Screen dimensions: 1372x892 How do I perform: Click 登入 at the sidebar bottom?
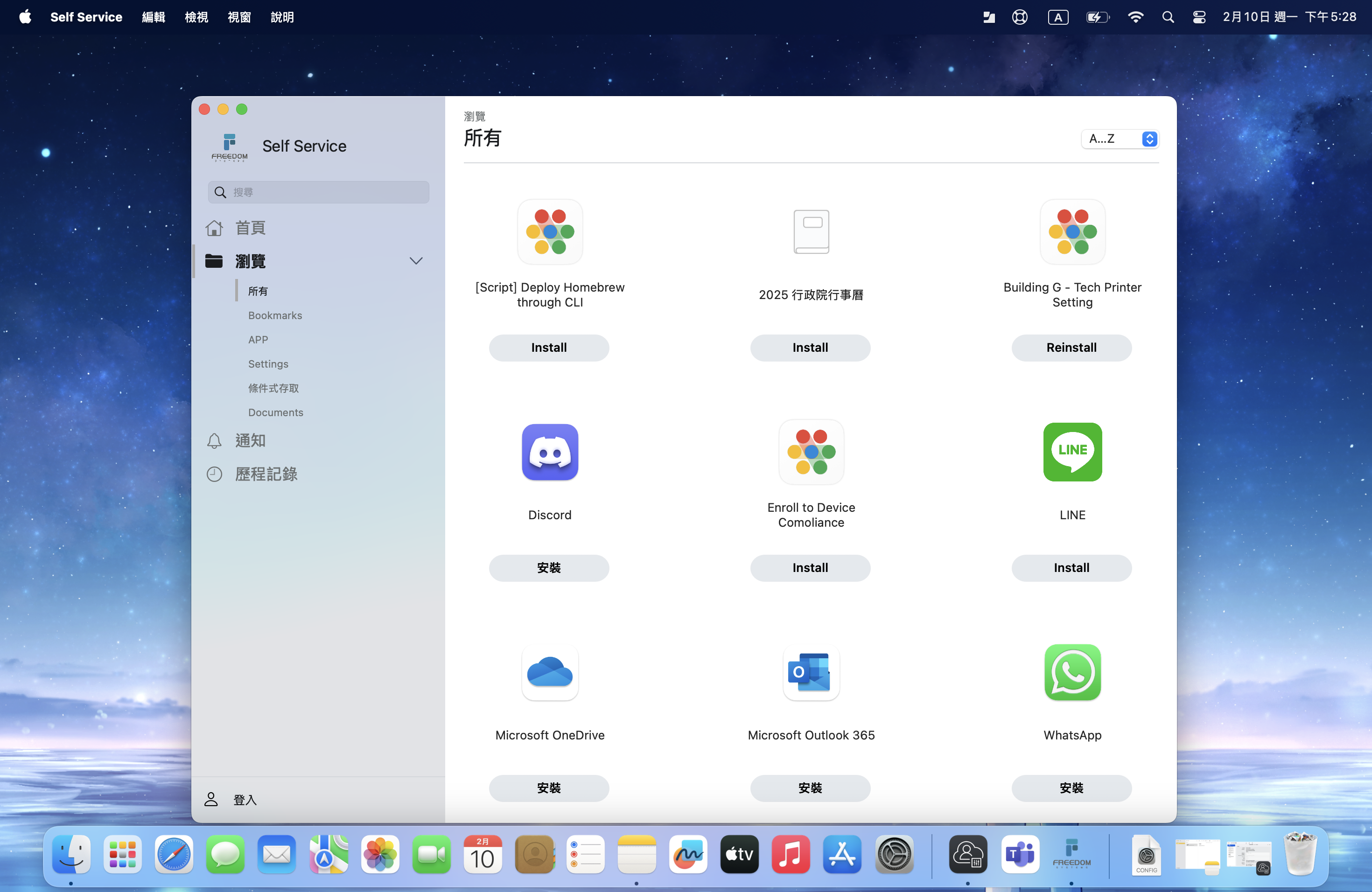[244, 800]
